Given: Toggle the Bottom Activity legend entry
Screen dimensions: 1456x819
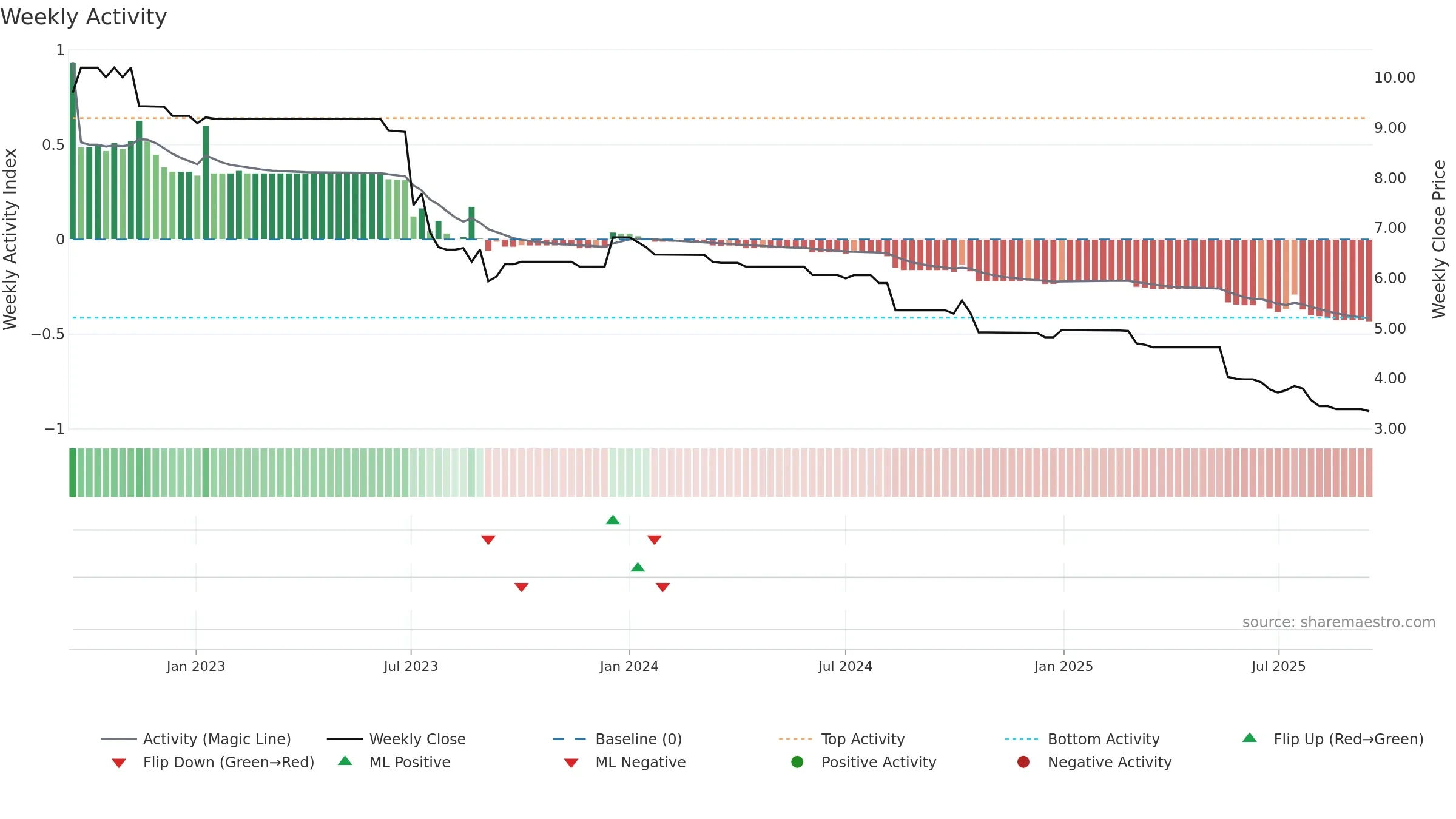Looking at the screenshot, I should (1082, 739).
